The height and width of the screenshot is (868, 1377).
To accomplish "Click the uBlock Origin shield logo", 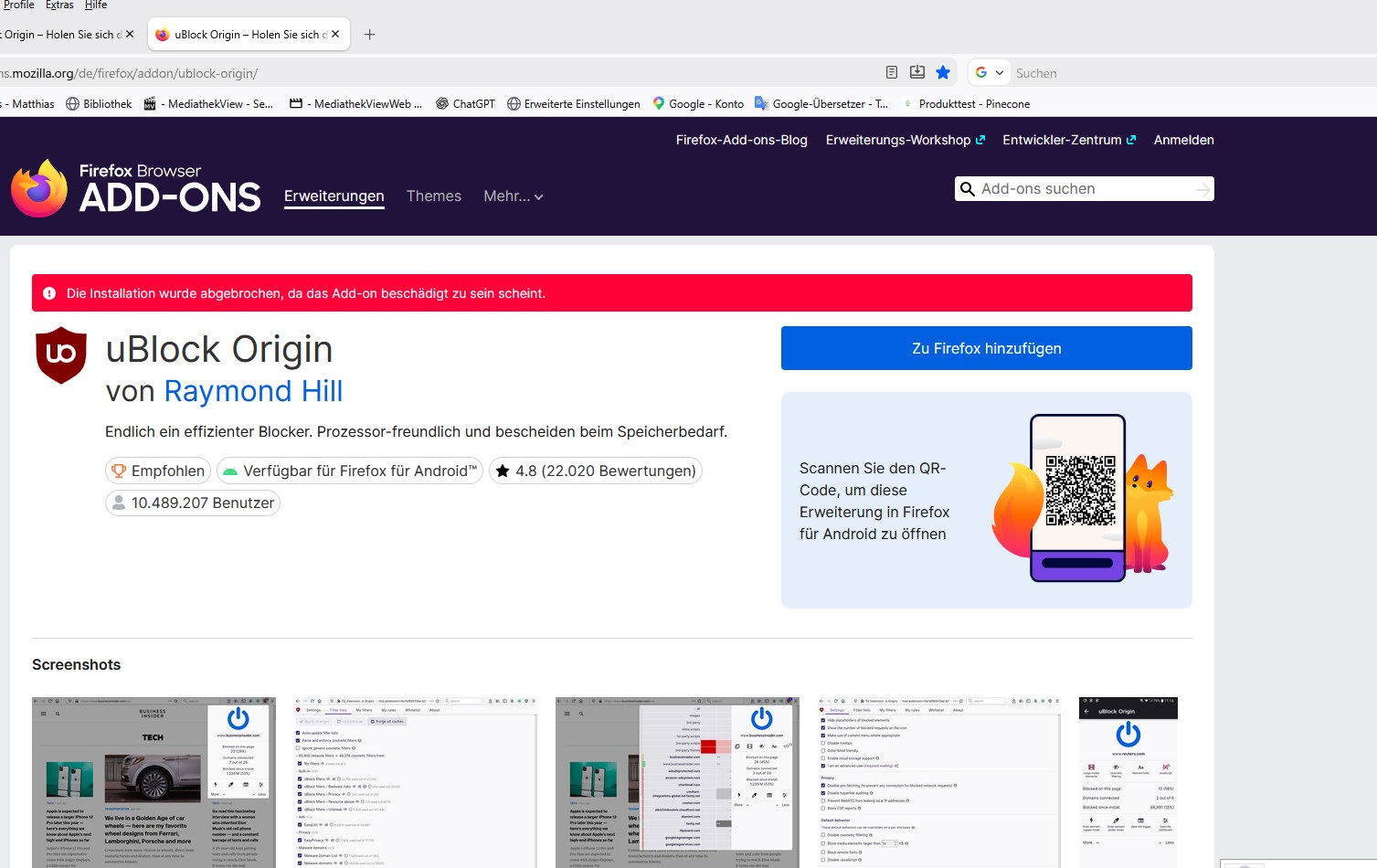I will (x=61, y=355).
